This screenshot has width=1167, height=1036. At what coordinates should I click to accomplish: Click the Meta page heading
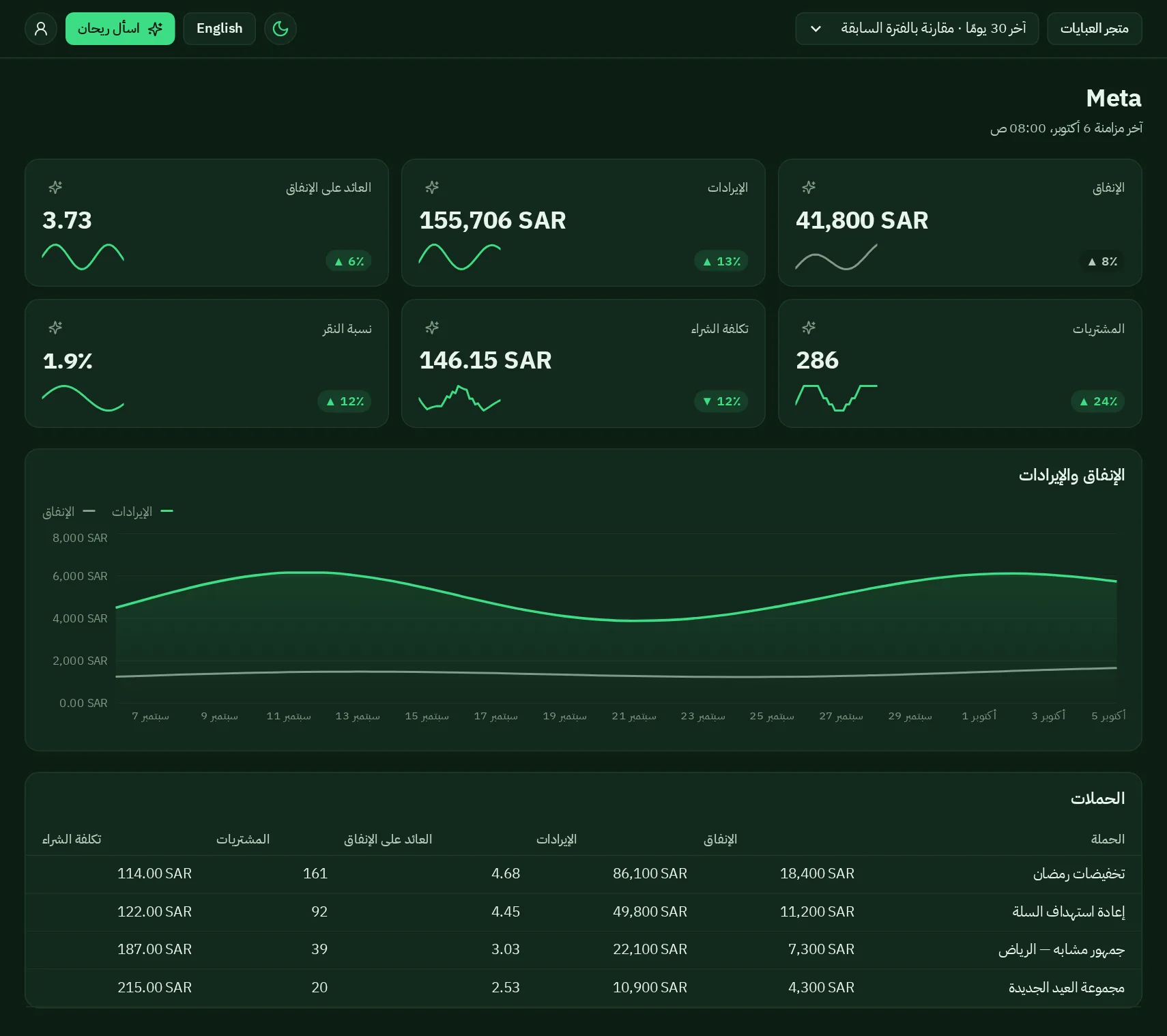pos(1113,98)
